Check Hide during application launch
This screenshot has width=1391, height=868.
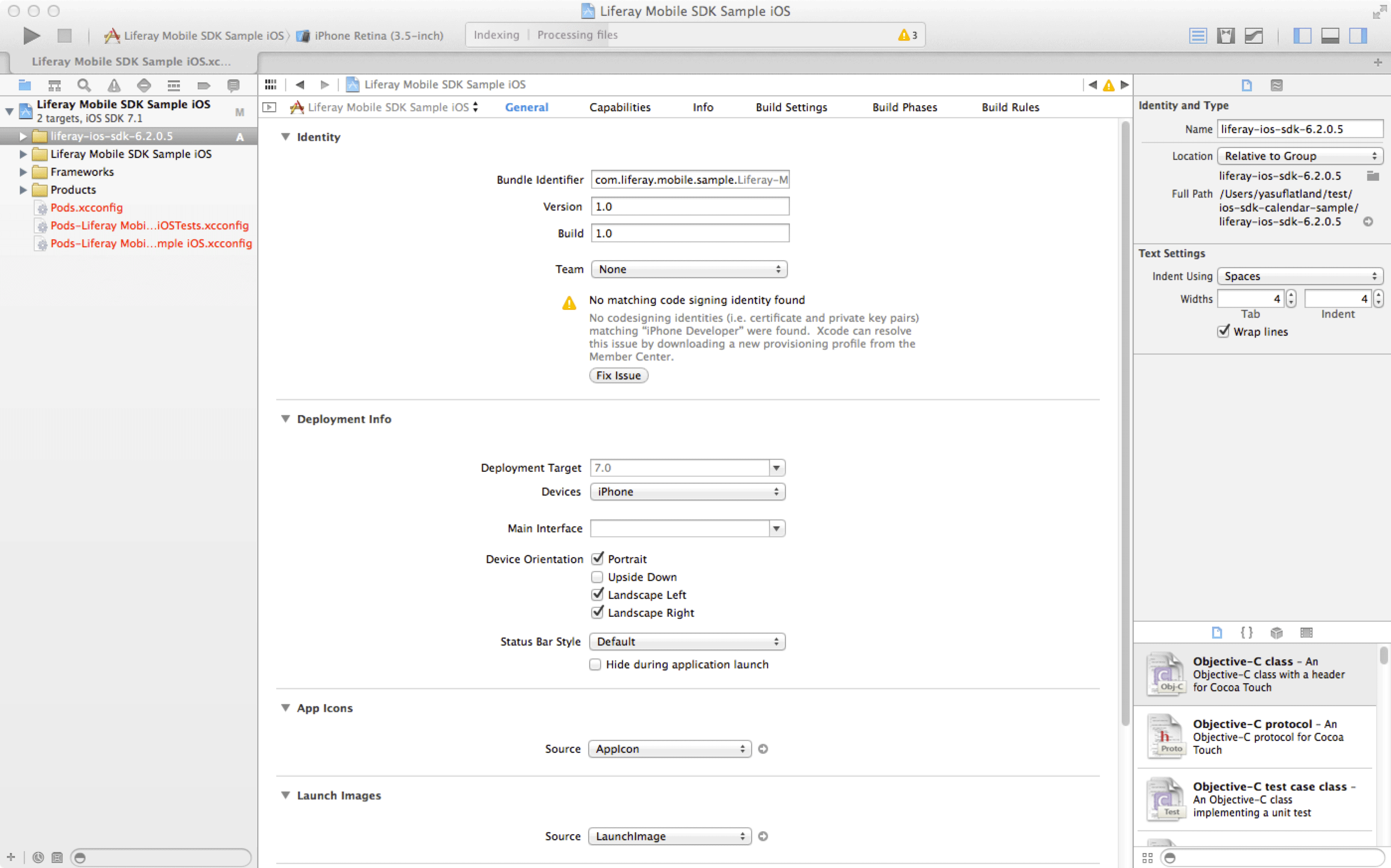point(595,664)
